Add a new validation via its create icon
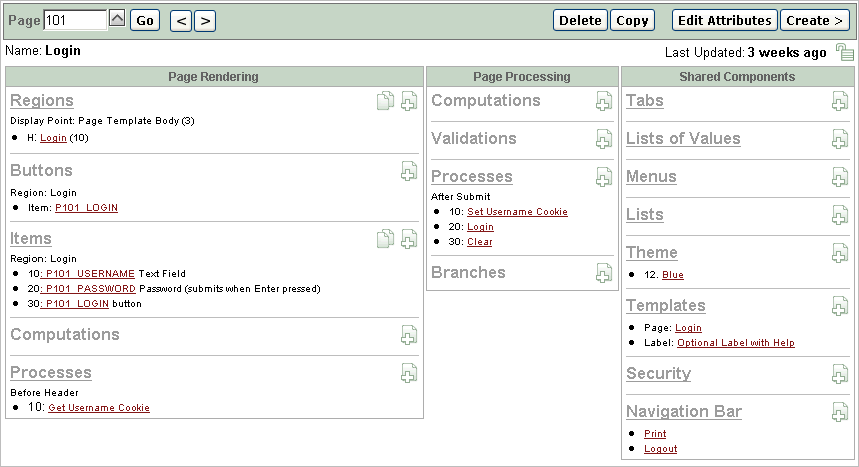 (603, 139)
